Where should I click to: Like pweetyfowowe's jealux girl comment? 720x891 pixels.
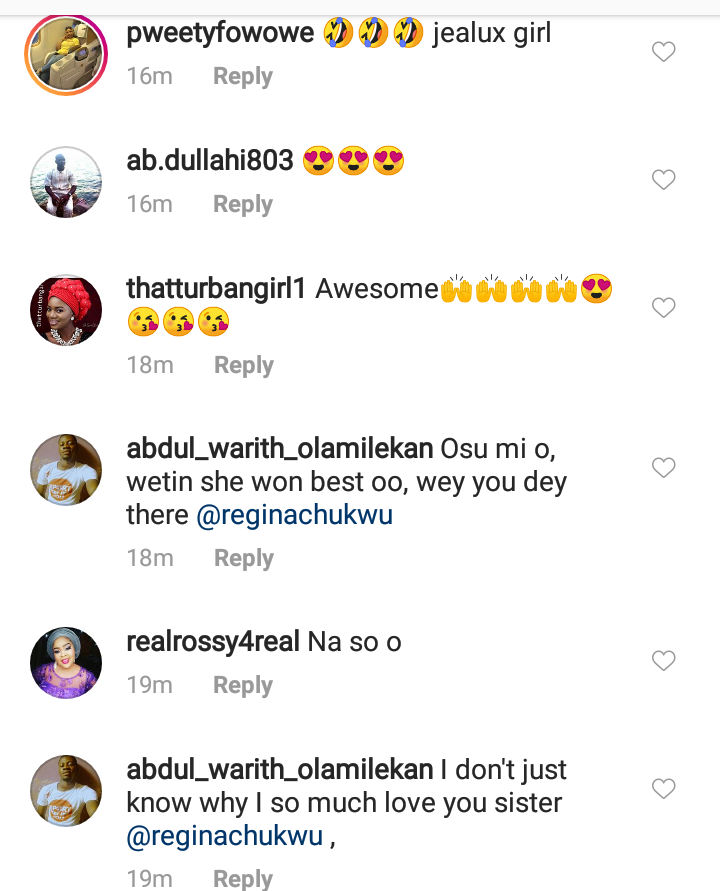(664, 52)
